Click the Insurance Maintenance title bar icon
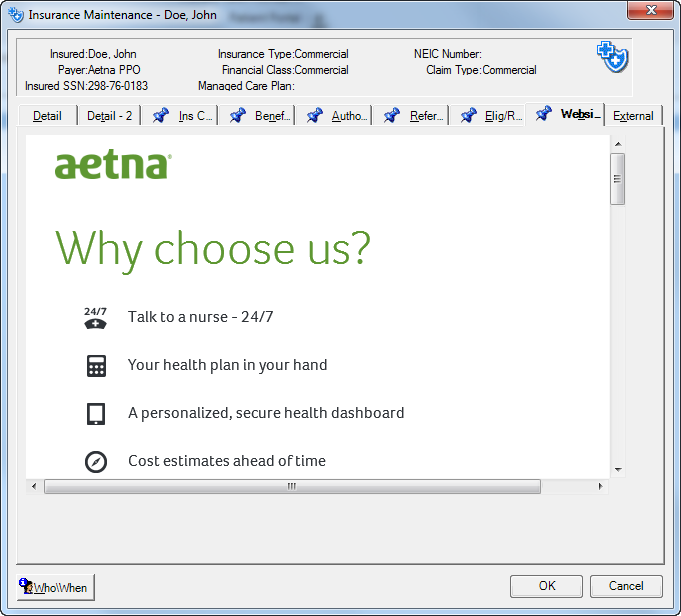 coord(15,15)
